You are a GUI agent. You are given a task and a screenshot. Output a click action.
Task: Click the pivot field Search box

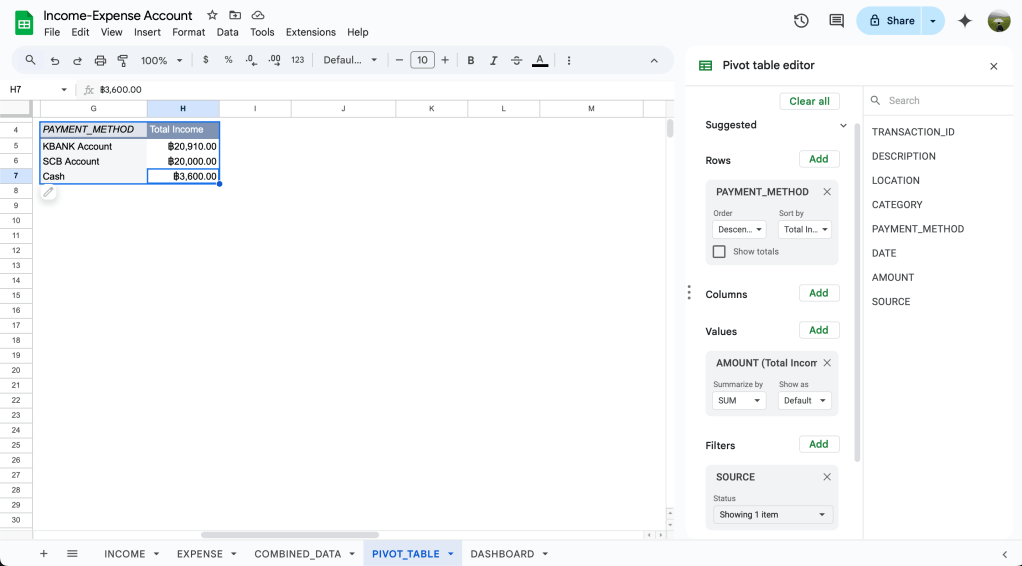[940, 101]
